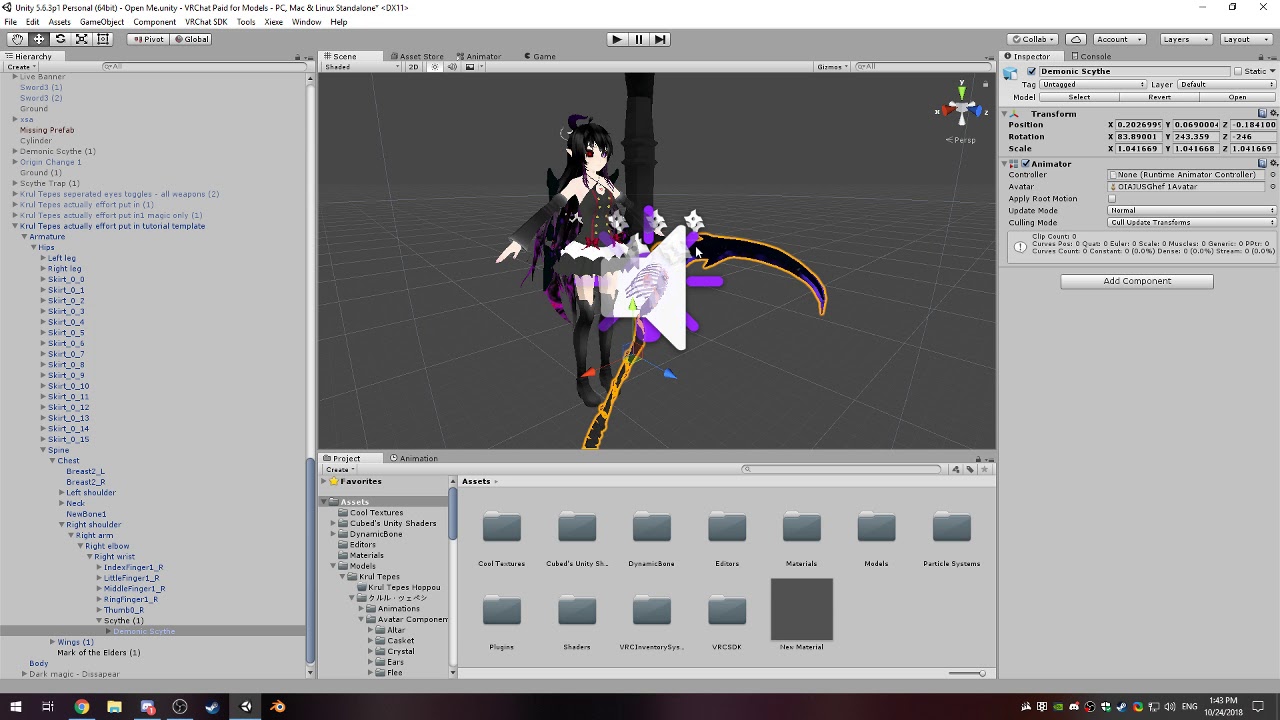
Task: Switch to the Asset Store tab
Action: (417, 57)
